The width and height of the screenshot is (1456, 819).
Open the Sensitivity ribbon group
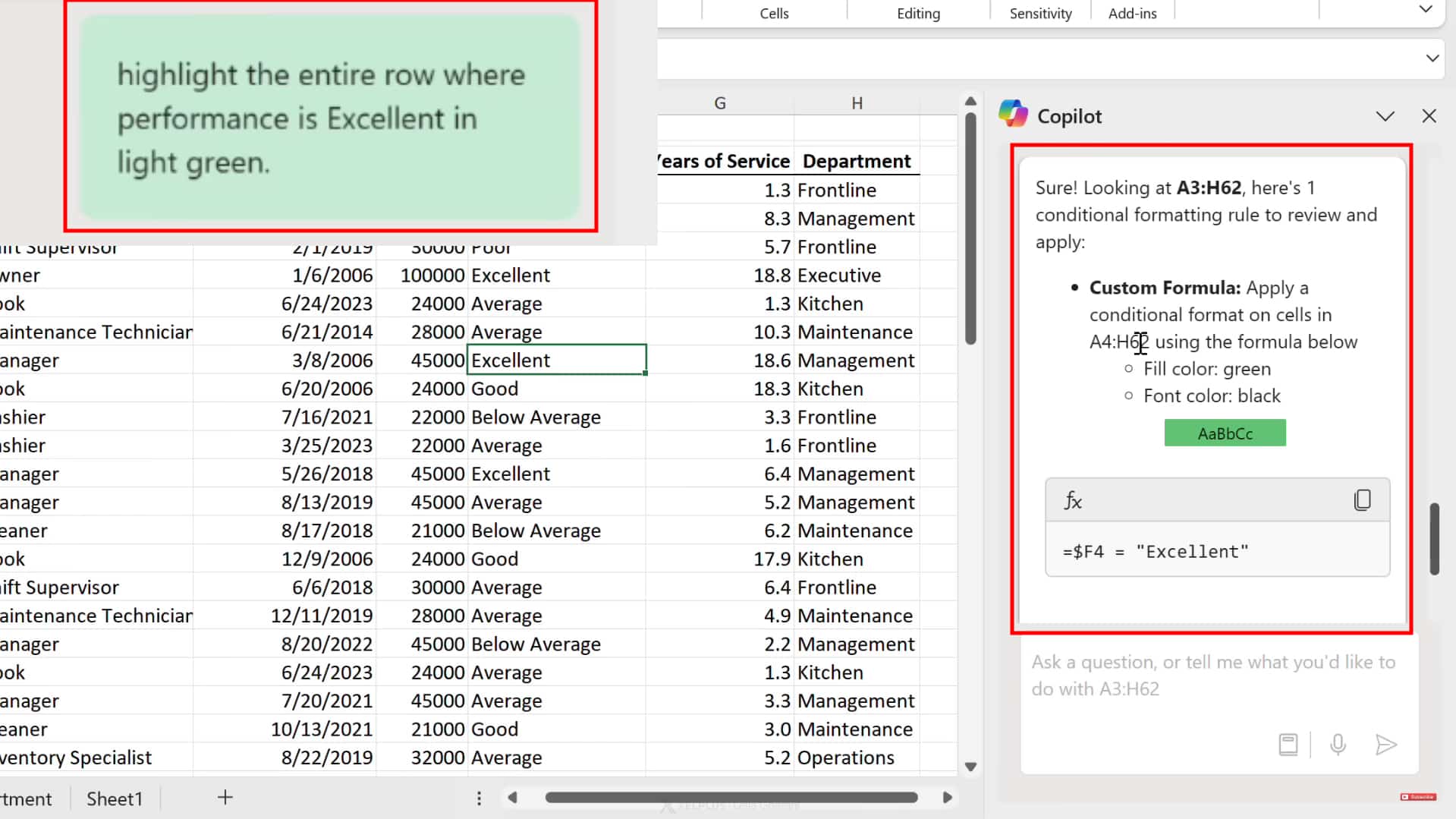tap(1040, 14)
